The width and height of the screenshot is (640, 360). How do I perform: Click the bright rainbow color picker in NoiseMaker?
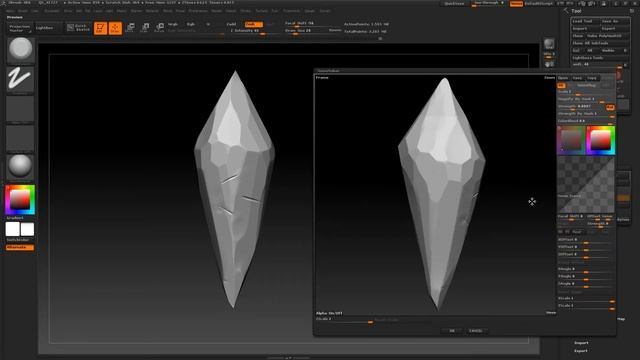pos(601,140)
